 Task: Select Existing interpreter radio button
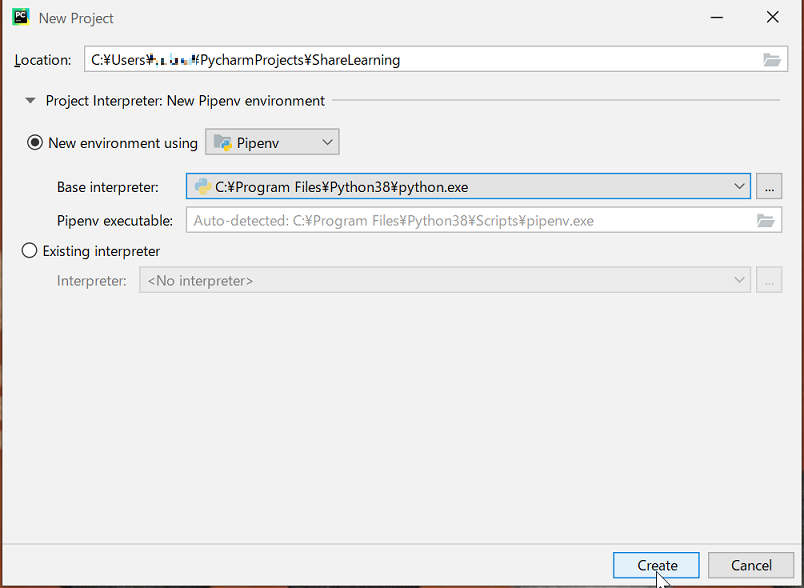29,251
